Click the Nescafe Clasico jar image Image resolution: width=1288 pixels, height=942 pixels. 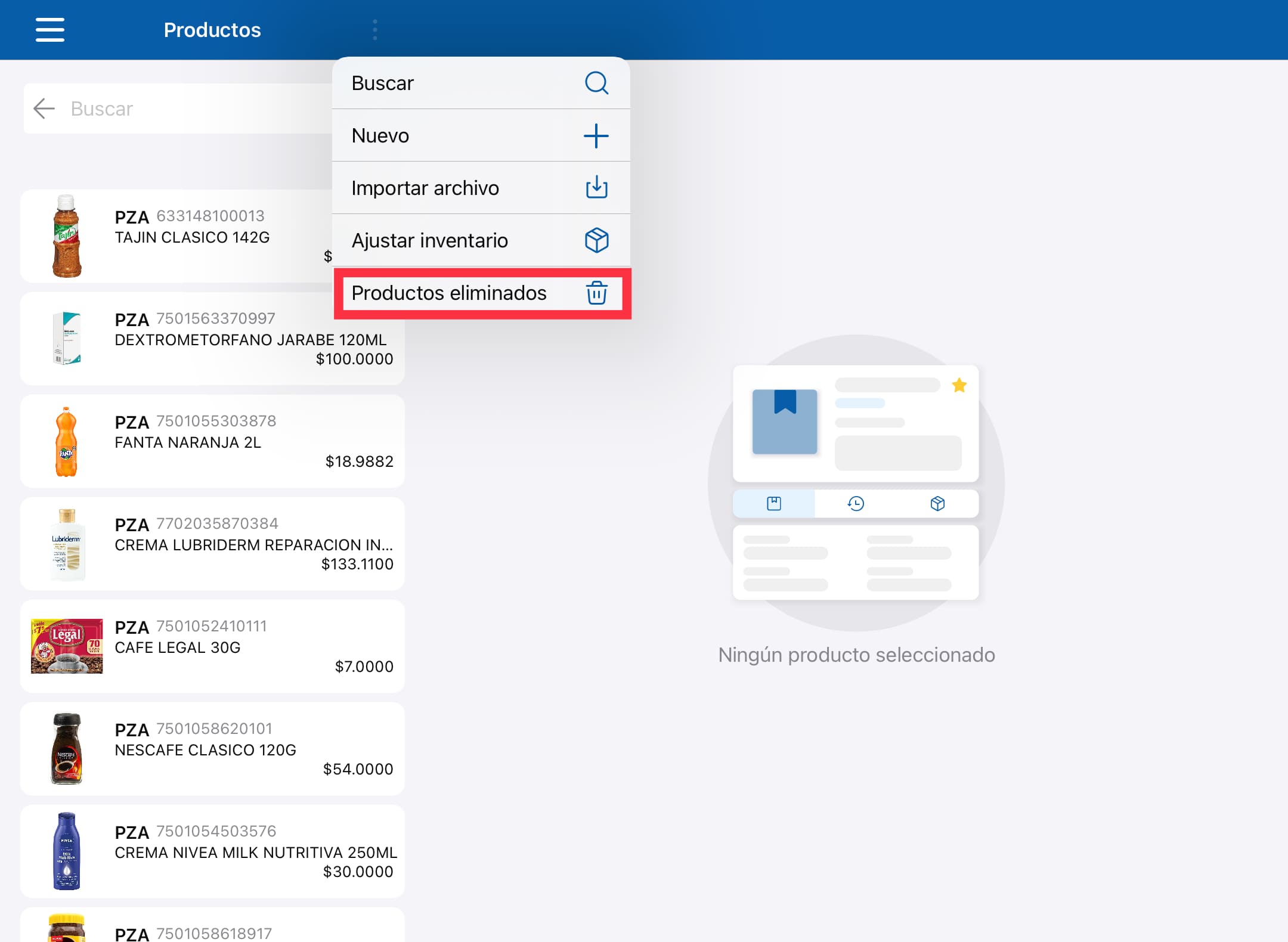click(67, 748)
